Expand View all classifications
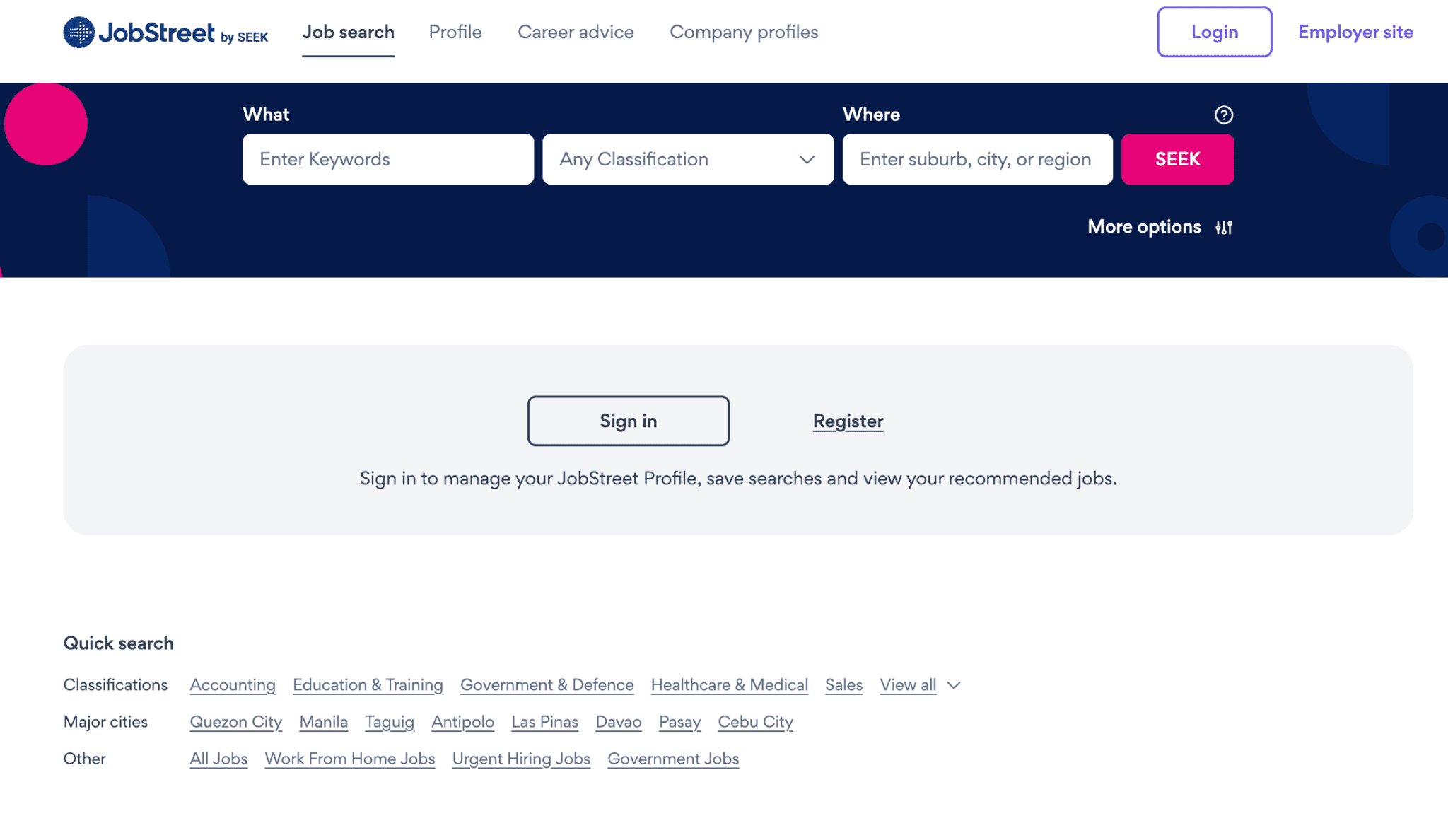Screen dimensions: 1448x840 click(x=908, y=685)
